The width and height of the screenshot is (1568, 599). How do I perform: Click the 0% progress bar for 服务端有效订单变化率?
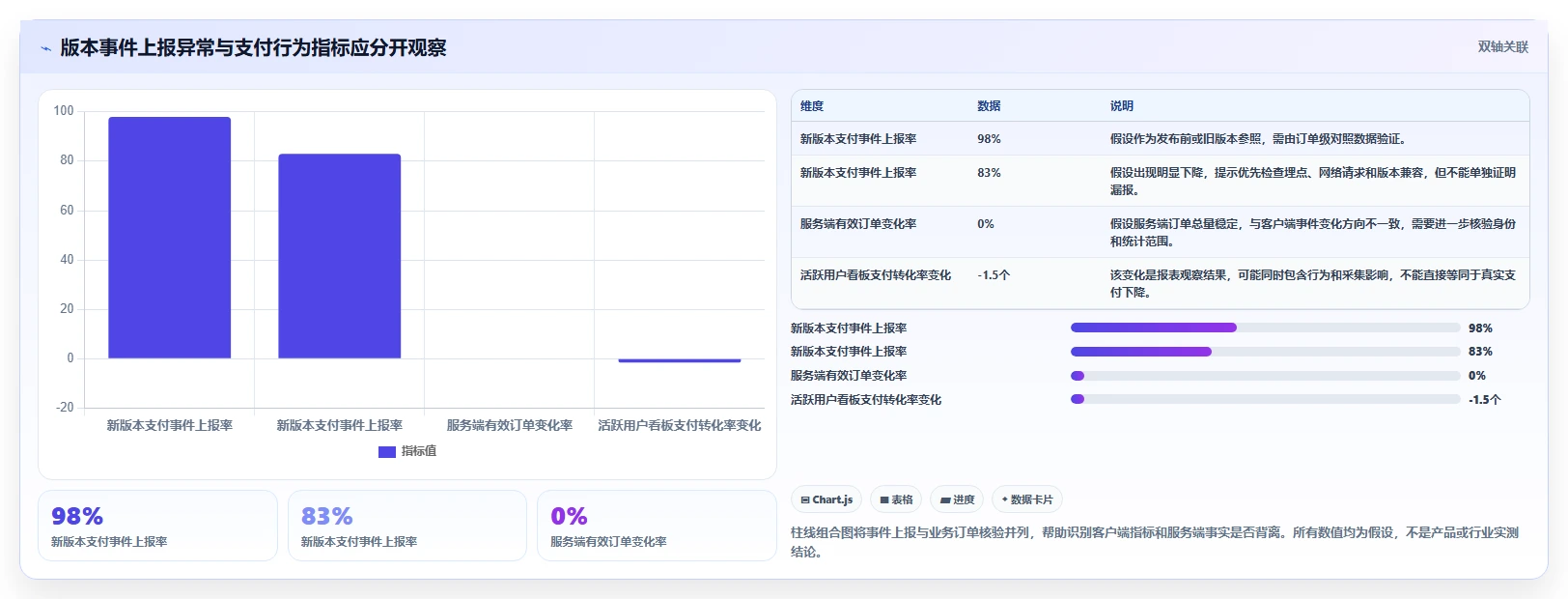tap(1266, 376)
